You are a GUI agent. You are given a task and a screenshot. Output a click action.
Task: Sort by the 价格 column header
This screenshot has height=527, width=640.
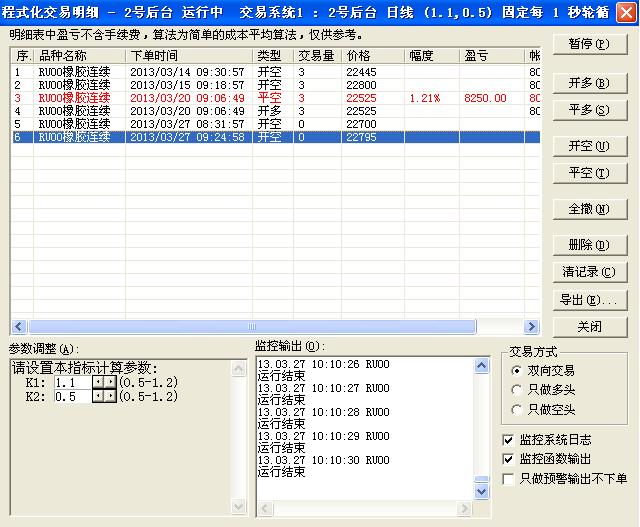(373, 56)
